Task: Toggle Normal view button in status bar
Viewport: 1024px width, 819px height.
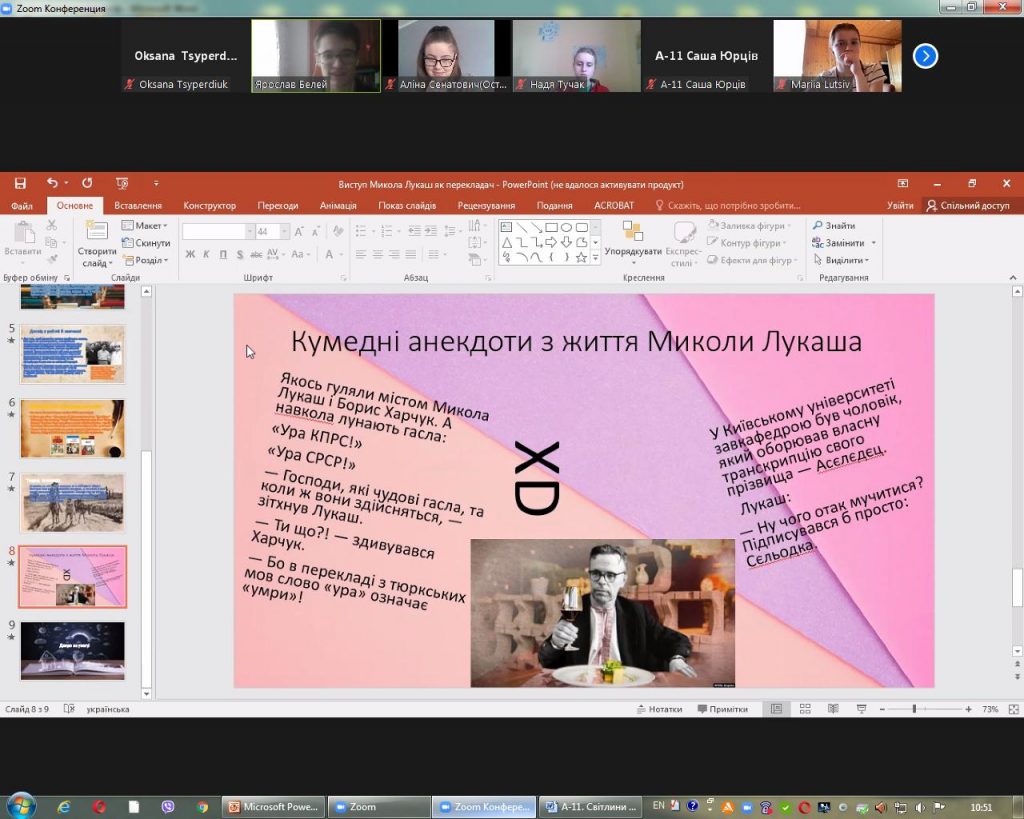Action: coord(776,709)
